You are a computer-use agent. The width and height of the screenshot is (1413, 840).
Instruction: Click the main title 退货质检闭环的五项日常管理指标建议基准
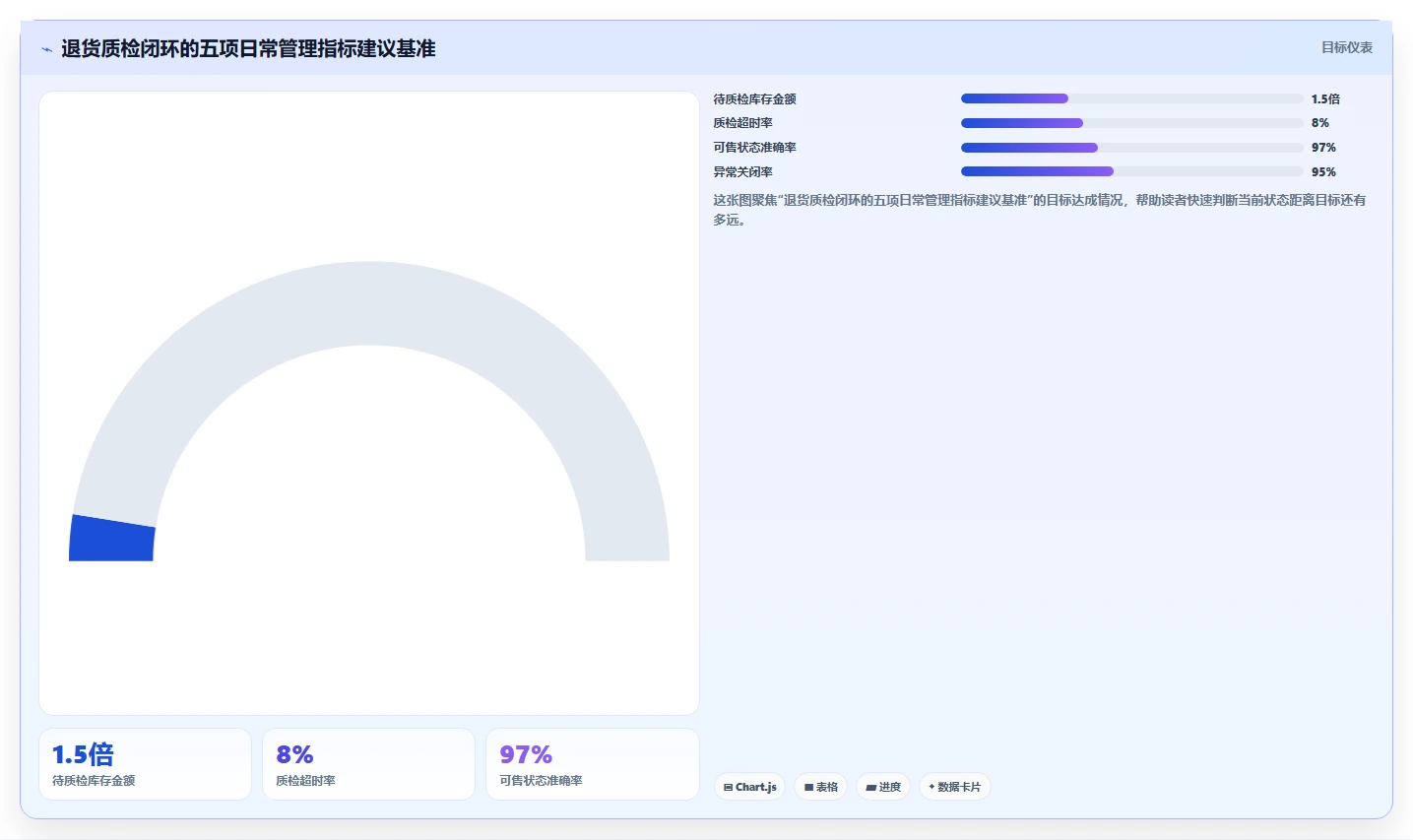248,49
